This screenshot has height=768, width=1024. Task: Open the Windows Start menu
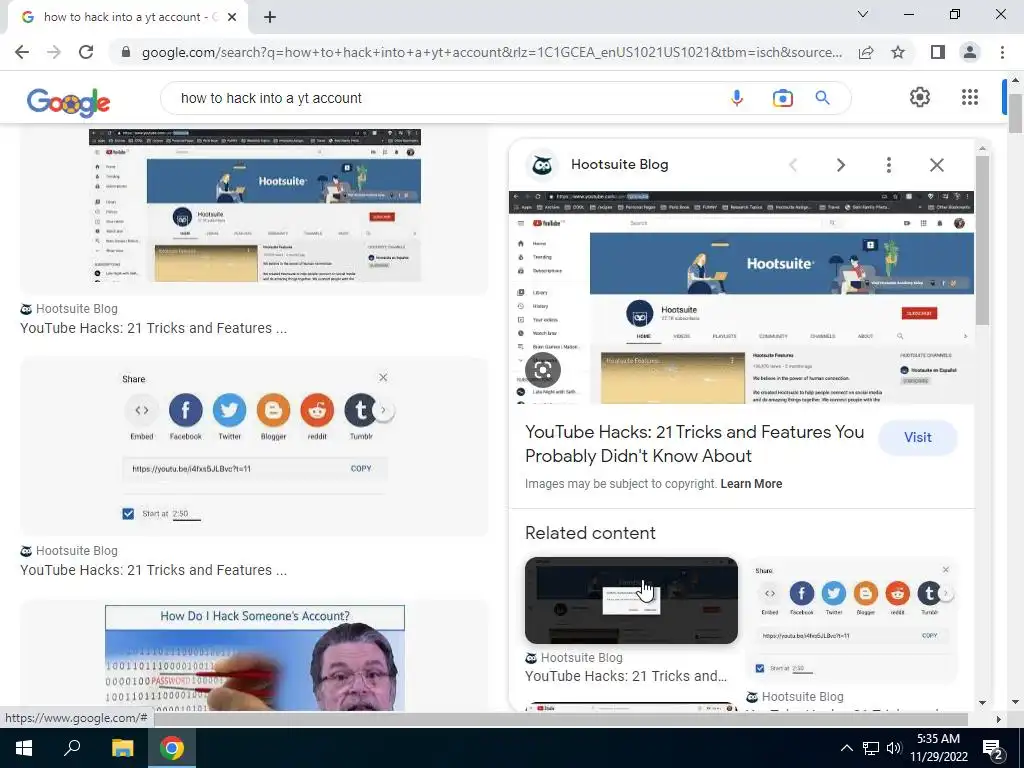[x=24, y=748]
